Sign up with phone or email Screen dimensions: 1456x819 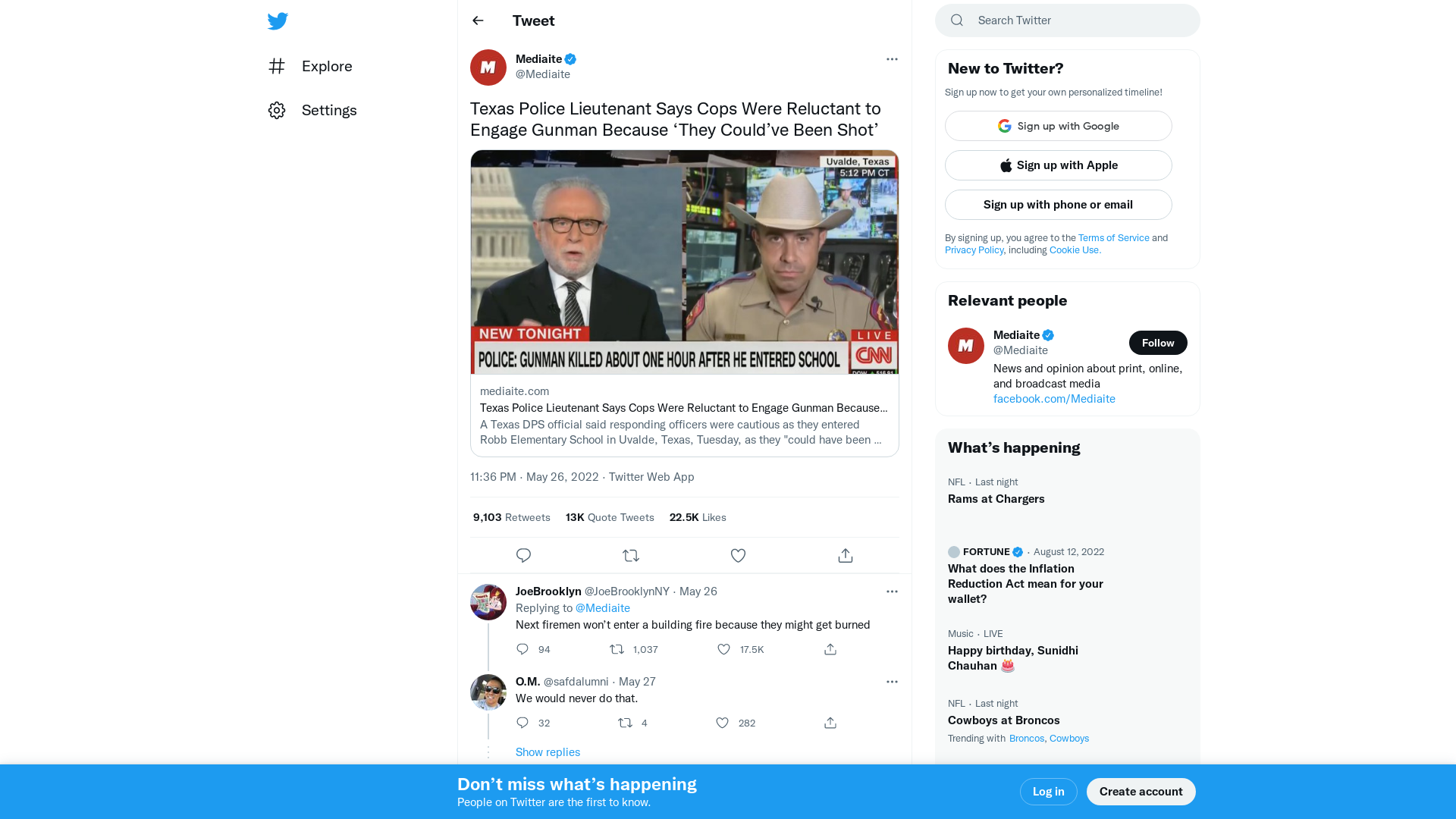[1059, 205]
